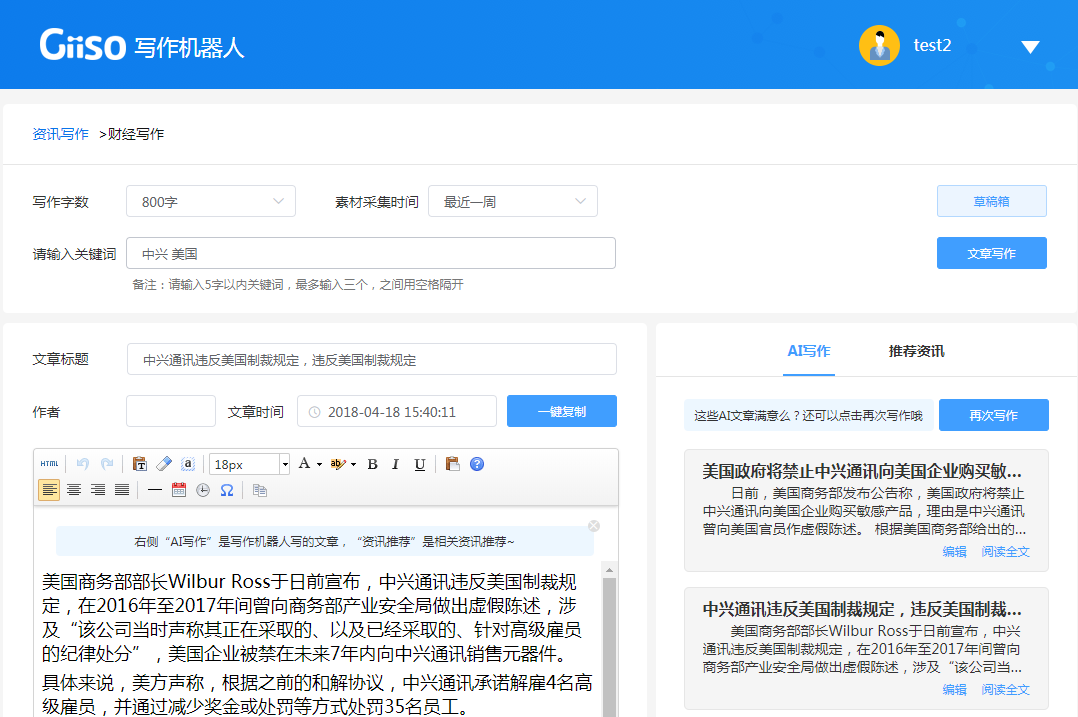Open the 草稿箱 drafts button
Image resolution: width=1078 pixels, height=717 pixels.
991,201
